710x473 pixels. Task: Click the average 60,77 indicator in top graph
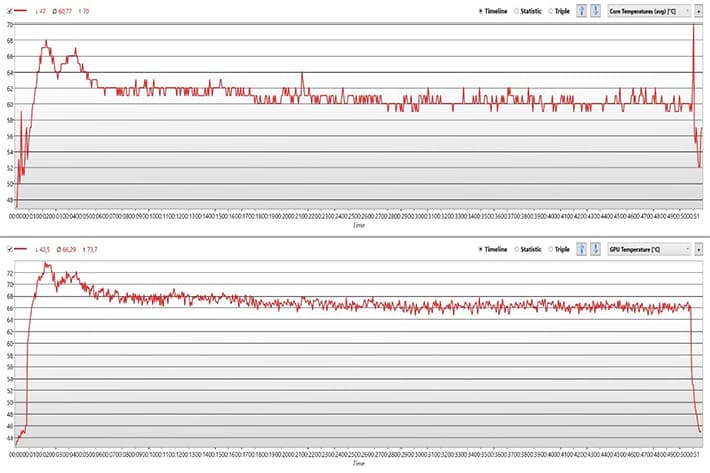62,11
